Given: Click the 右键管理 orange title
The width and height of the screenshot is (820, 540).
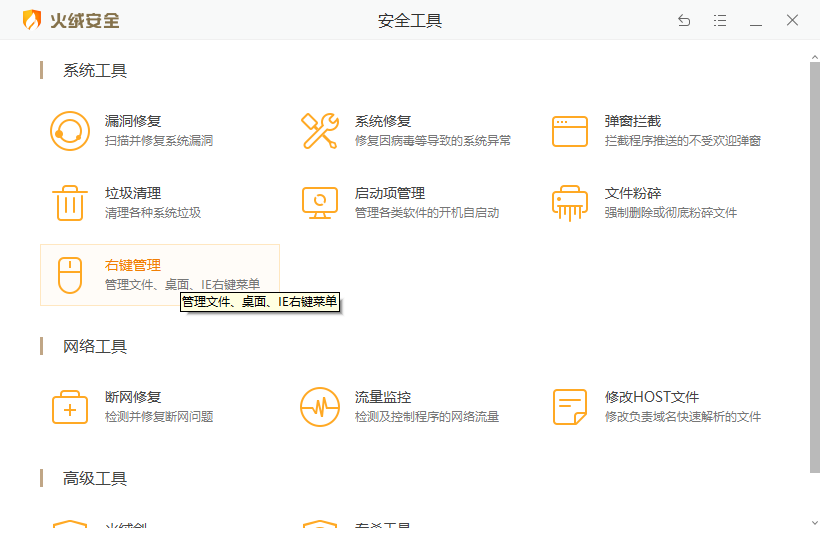Looking at the screenshot, I should (x=133, y=266).
